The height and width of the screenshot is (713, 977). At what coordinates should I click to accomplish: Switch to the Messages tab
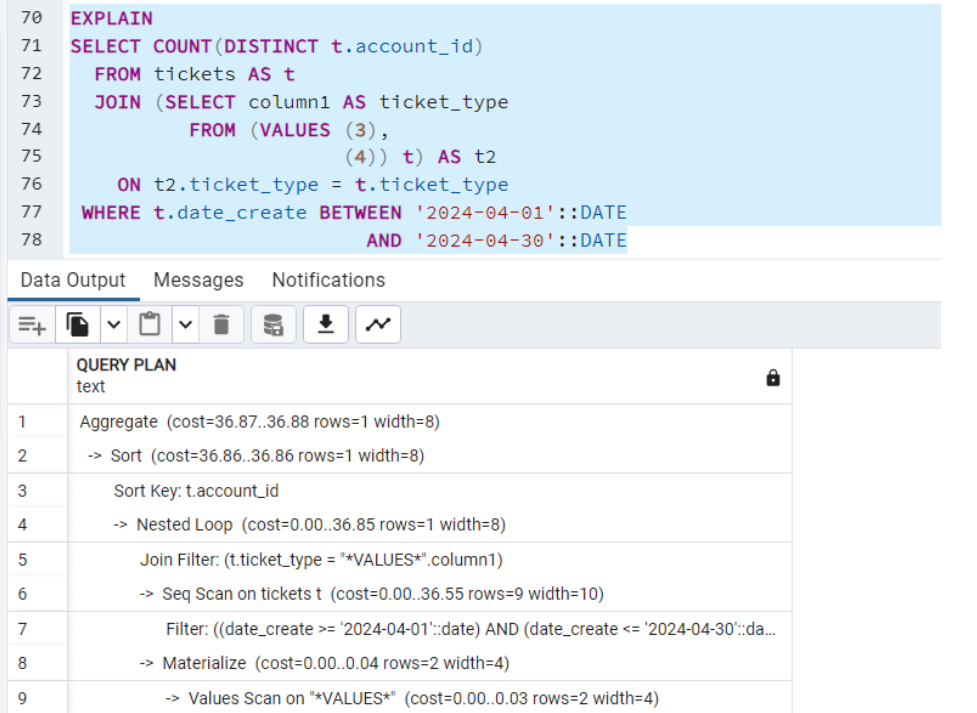pyautogui.click(x=199, y=280)
